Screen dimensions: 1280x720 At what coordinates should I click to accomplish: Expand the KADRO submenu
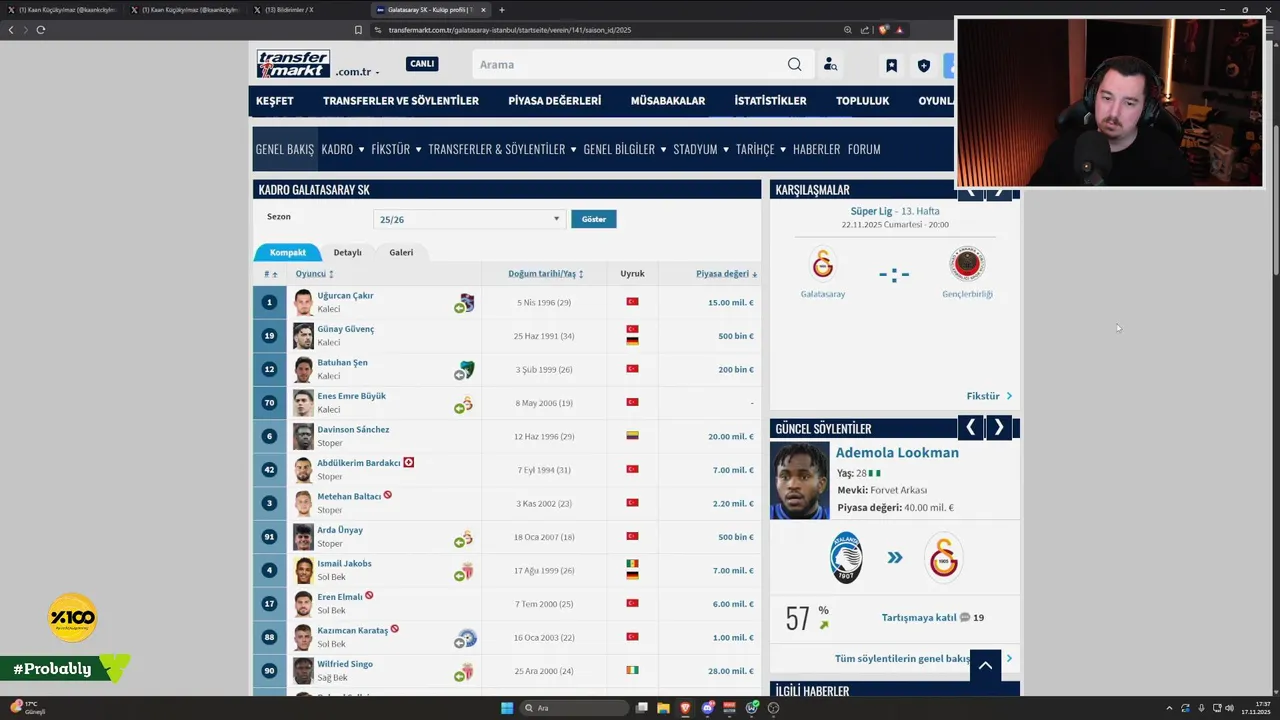pos(343,149)
